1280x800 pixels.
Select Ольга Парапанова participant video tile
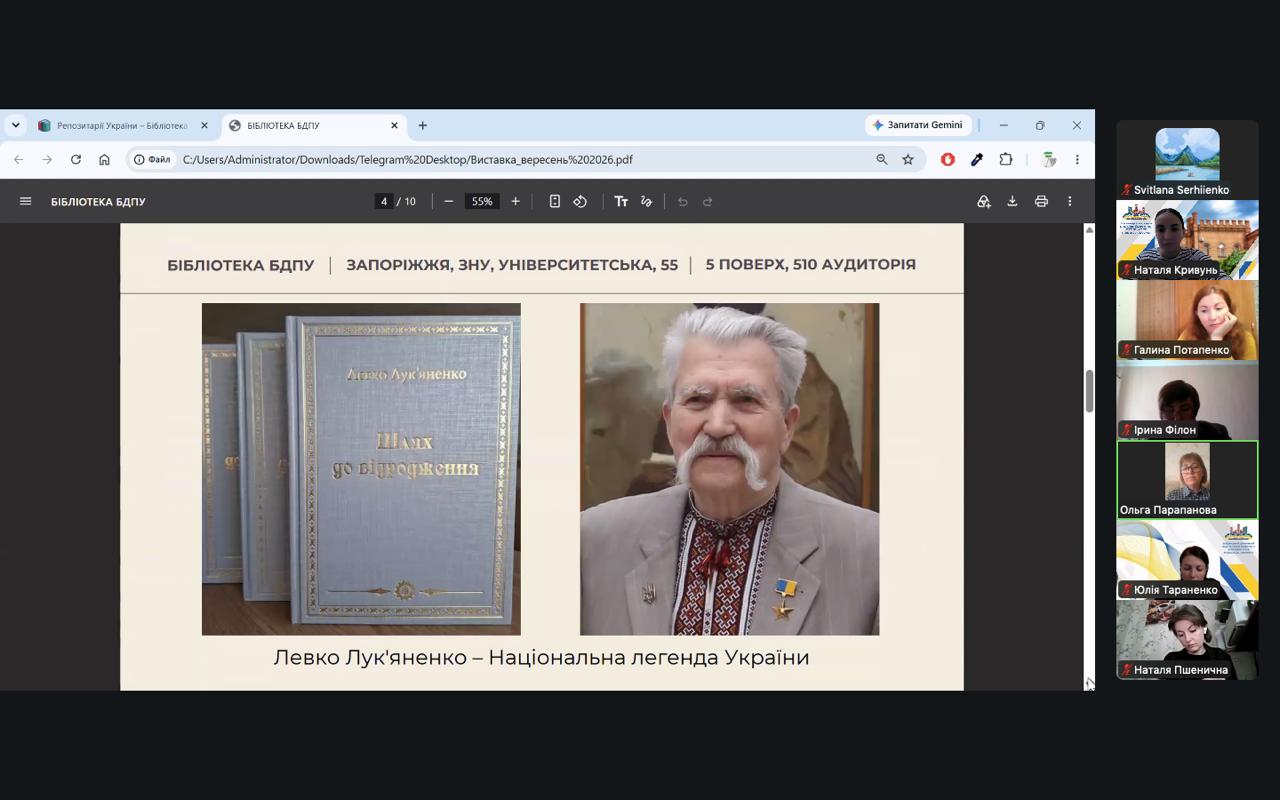coord(1187,480)
